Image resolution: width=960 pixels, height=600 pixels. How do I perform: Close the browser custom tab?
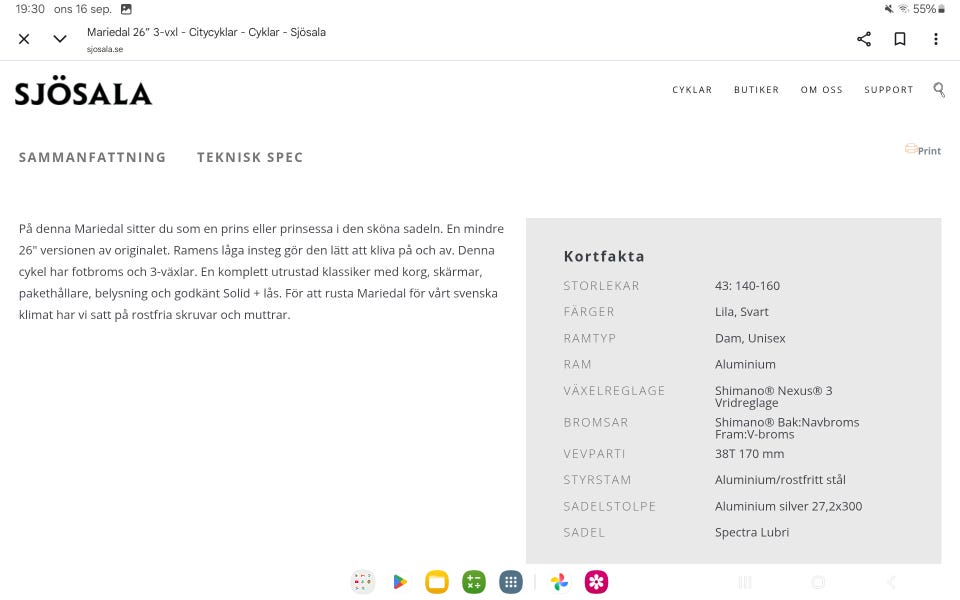24,39
